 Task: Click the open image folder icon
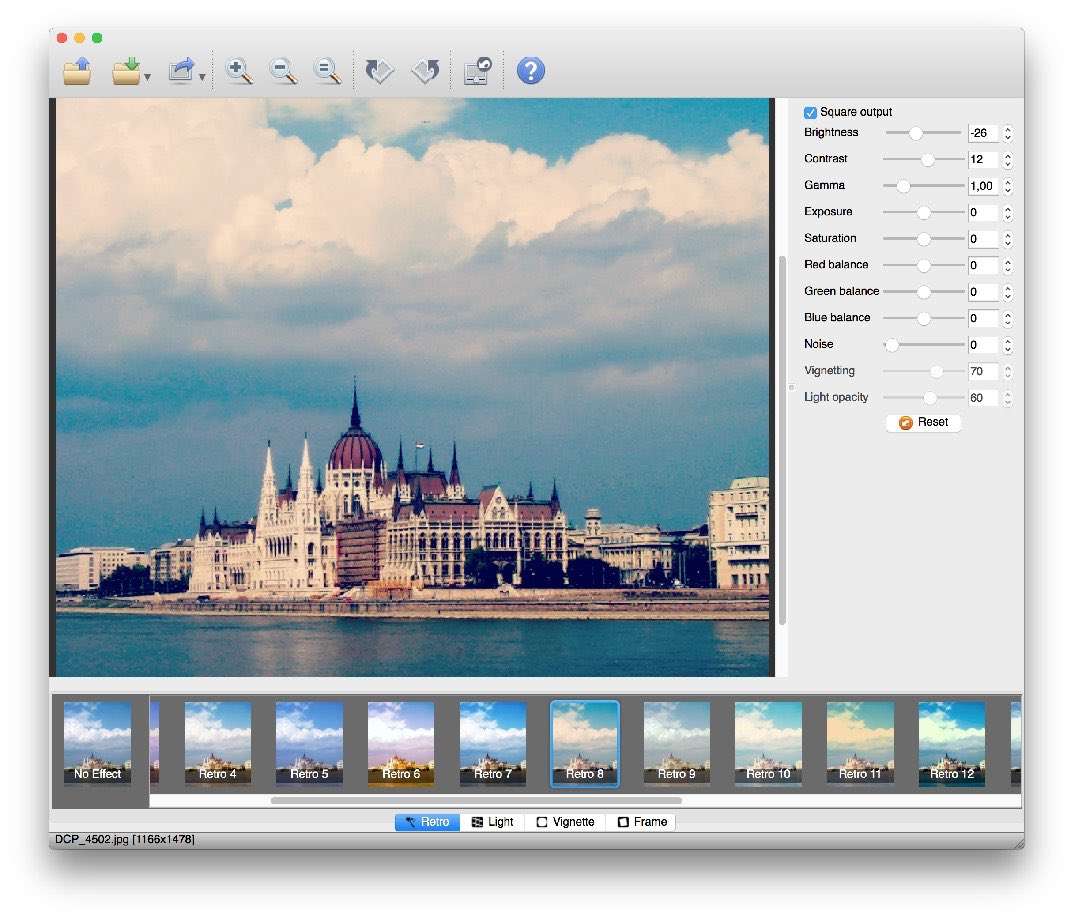tap(78, 71)
